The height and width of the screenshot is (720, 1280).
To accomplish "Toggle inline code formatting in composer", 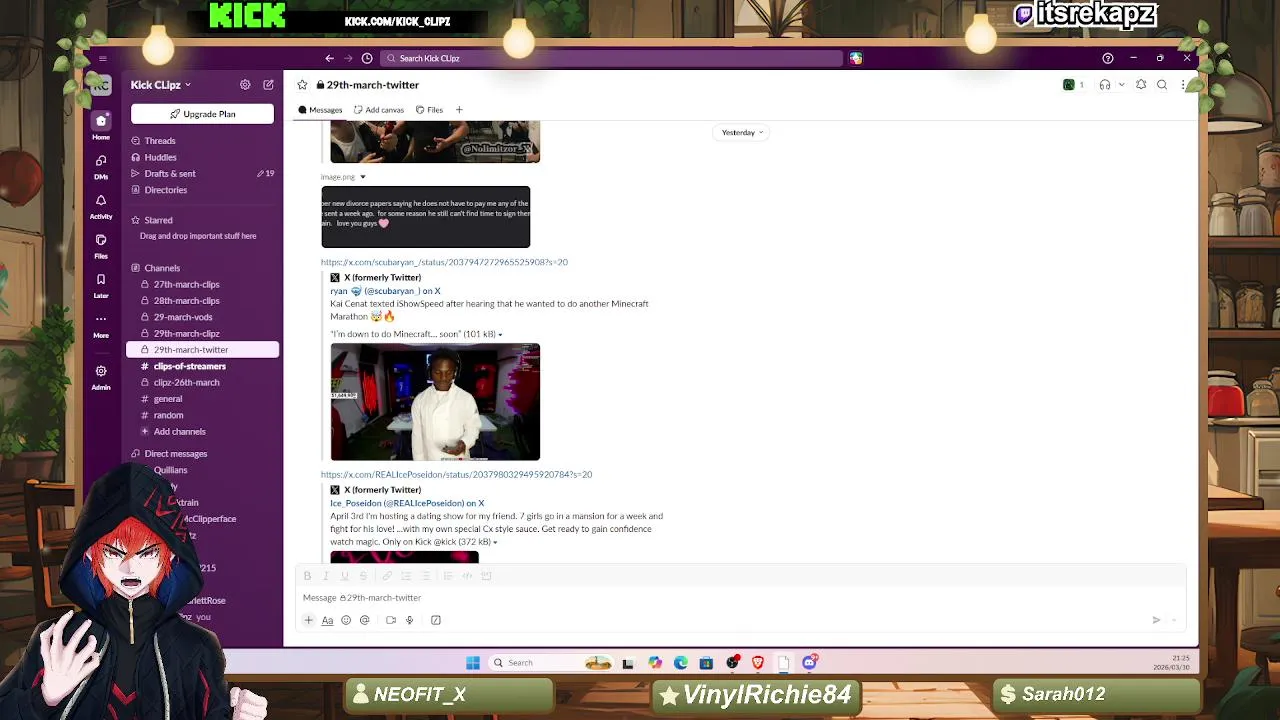I will 466,576.
